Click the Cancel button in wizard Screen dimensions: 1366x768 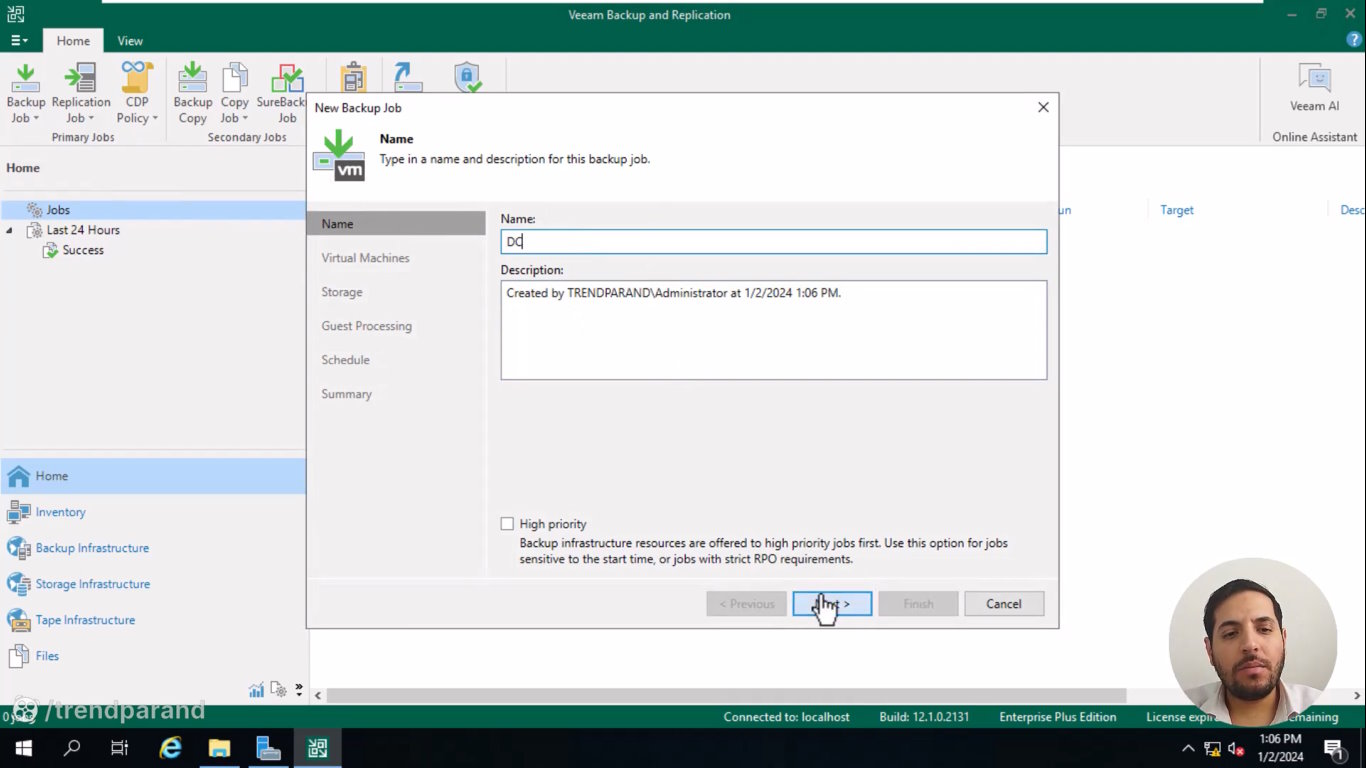click(1004, 604)
